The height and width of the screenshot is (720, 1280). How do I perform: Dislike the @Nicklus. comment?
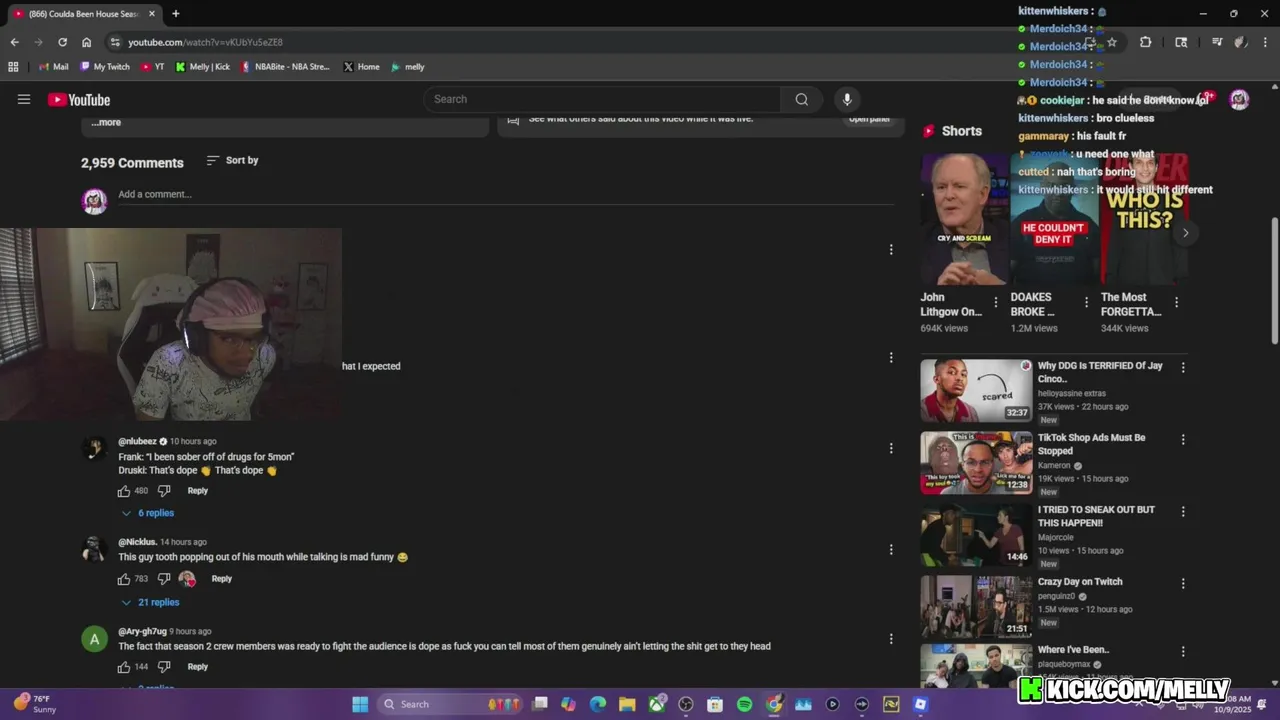[164, 579]
